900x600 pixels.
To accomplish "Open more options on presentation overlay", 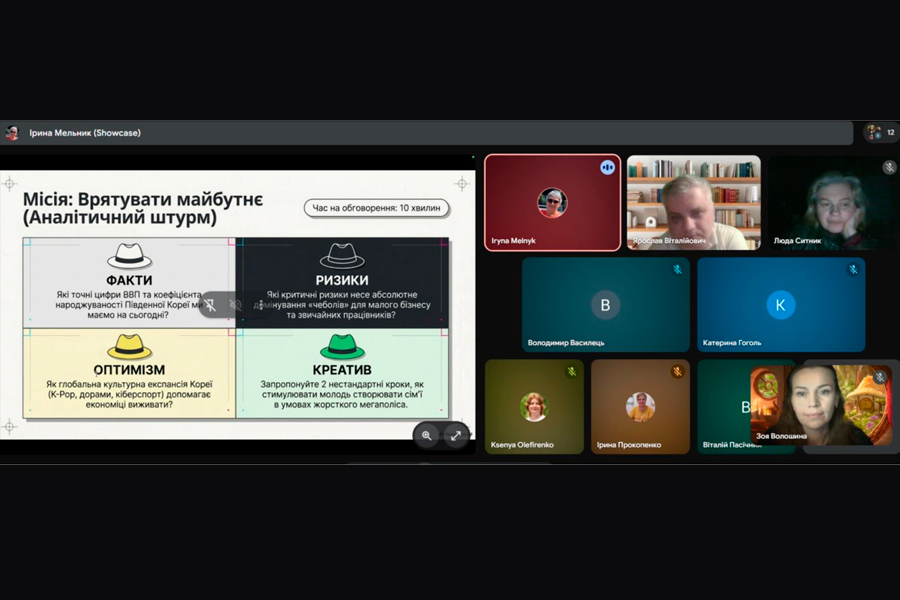I will point(260,305).
